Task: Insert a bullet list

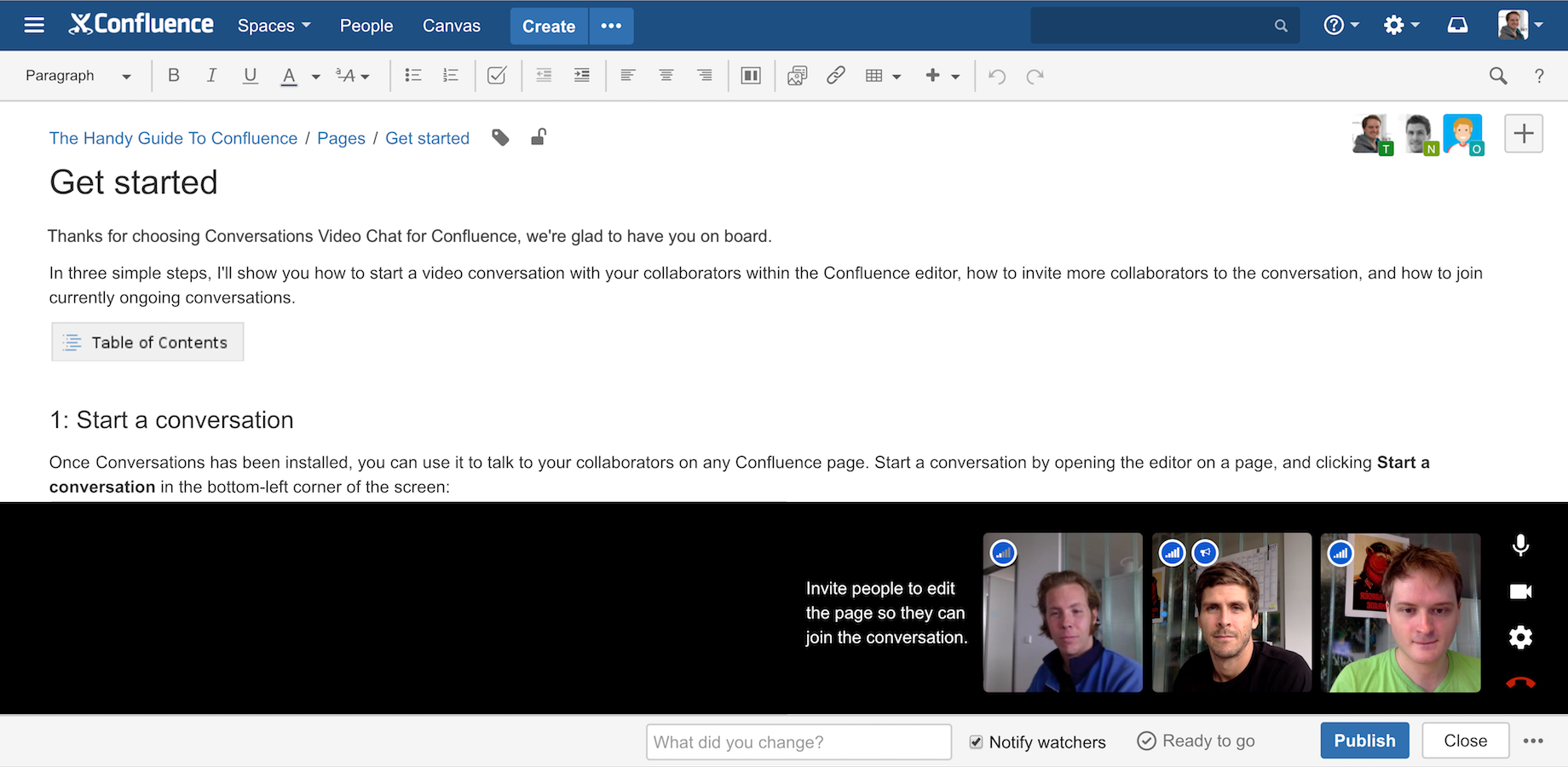Action: click(x=413, y=76)
